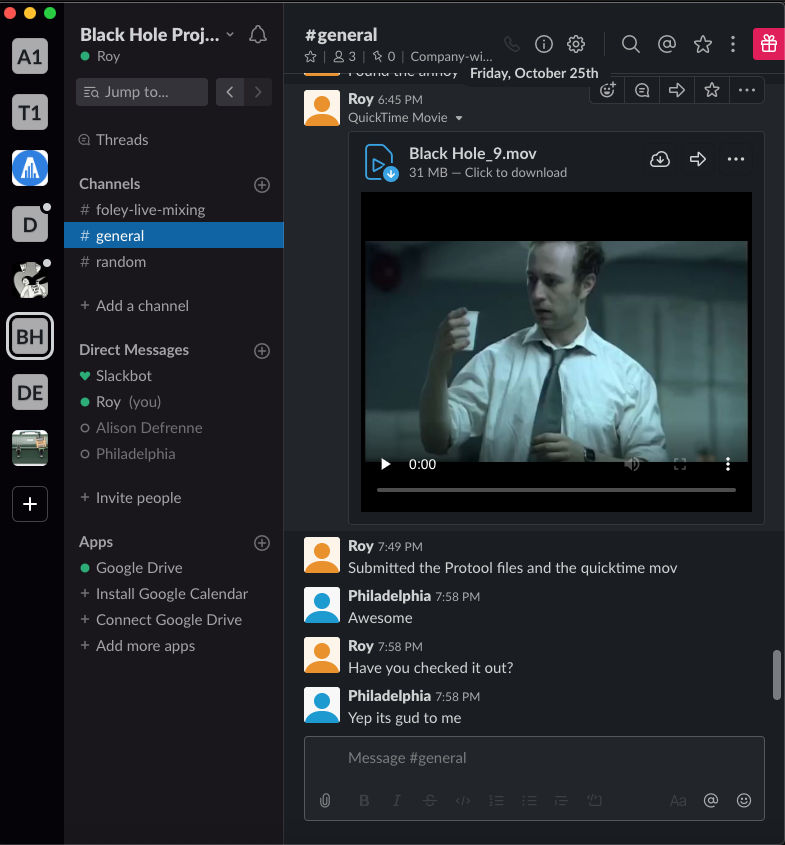
Task: Open the green toolbox workspace icon
Action: pos(30,448)
